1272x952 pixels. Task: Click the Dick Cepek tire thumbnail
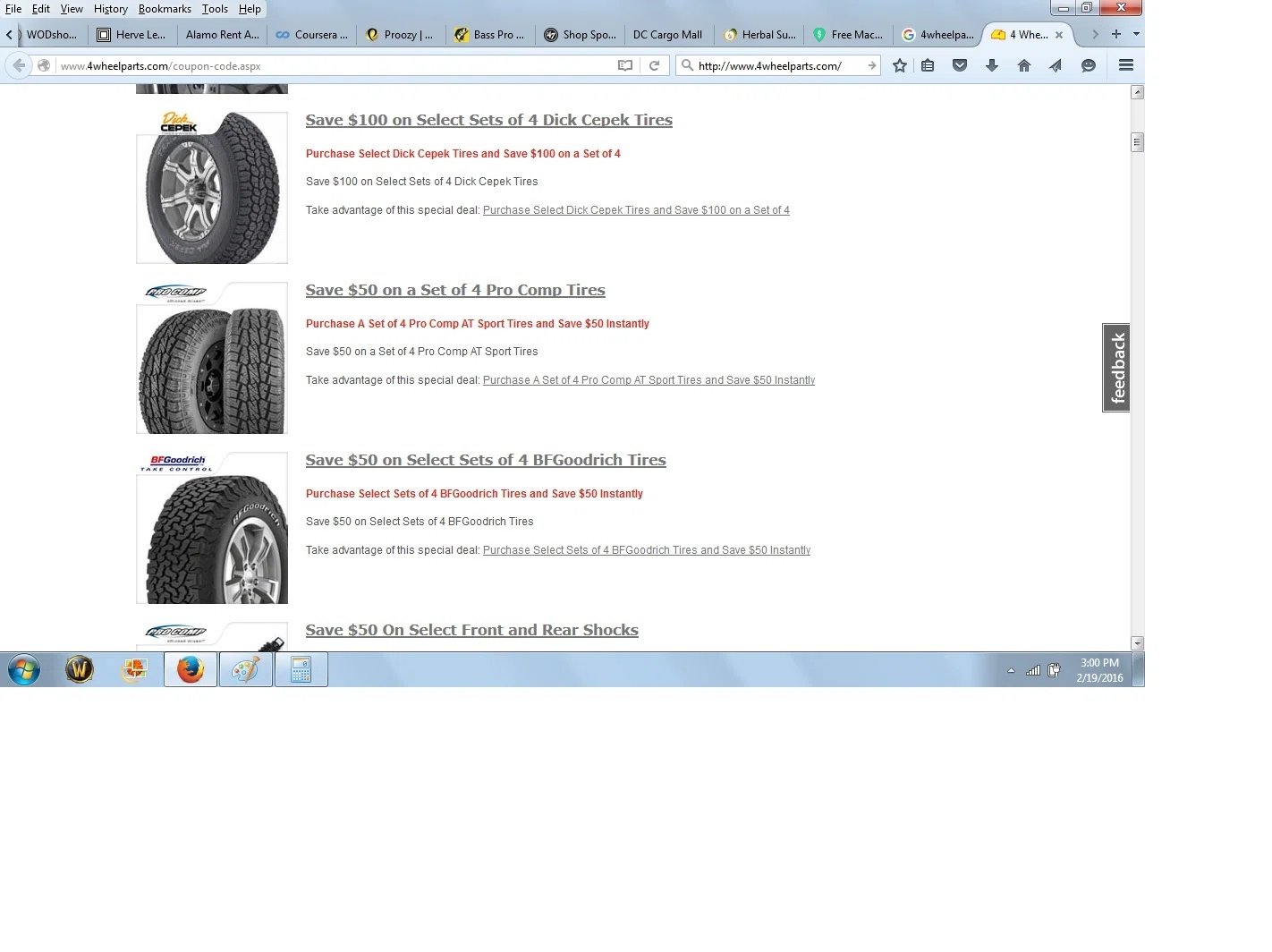(212, 188)
